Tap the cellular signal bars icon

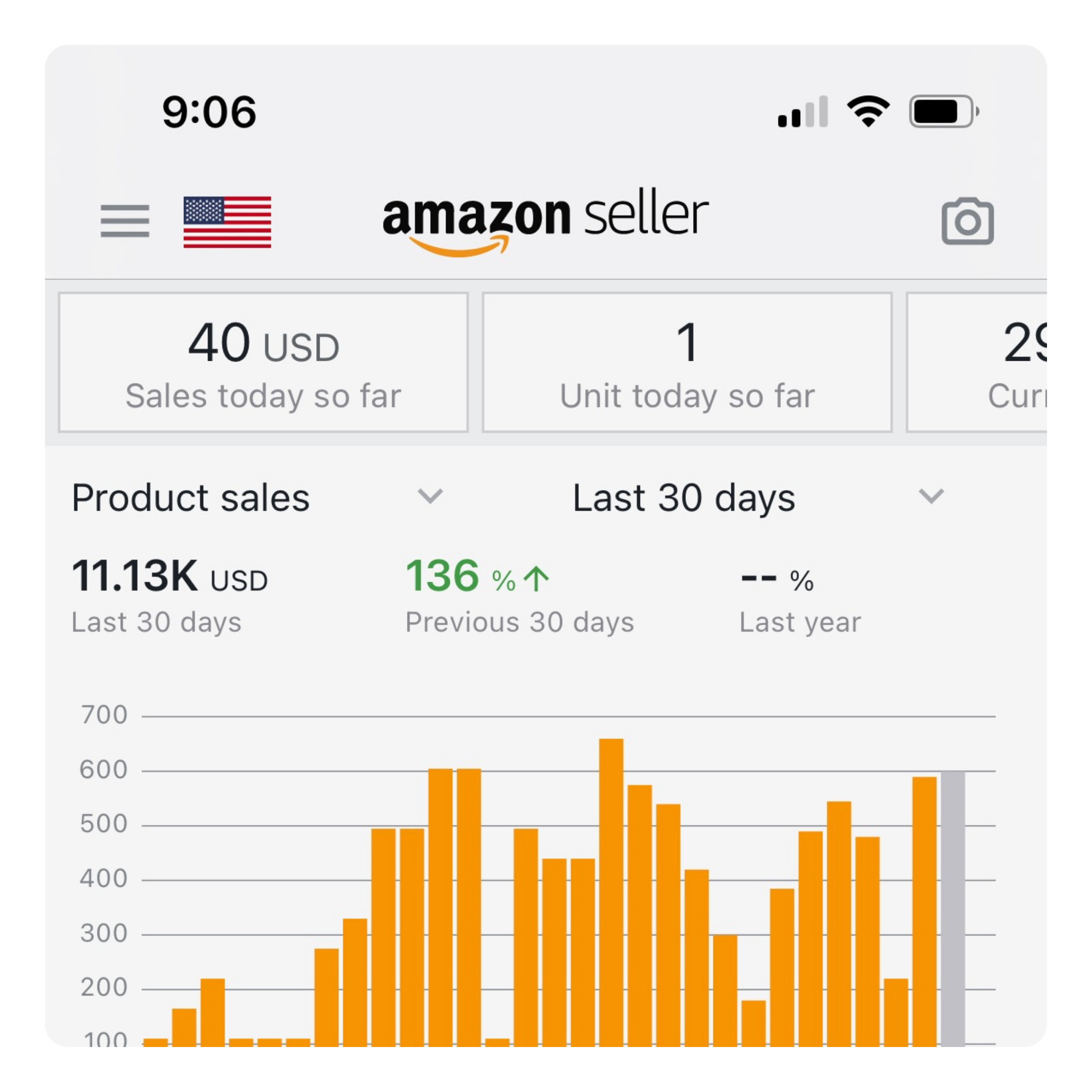click(x=802, y=112)
